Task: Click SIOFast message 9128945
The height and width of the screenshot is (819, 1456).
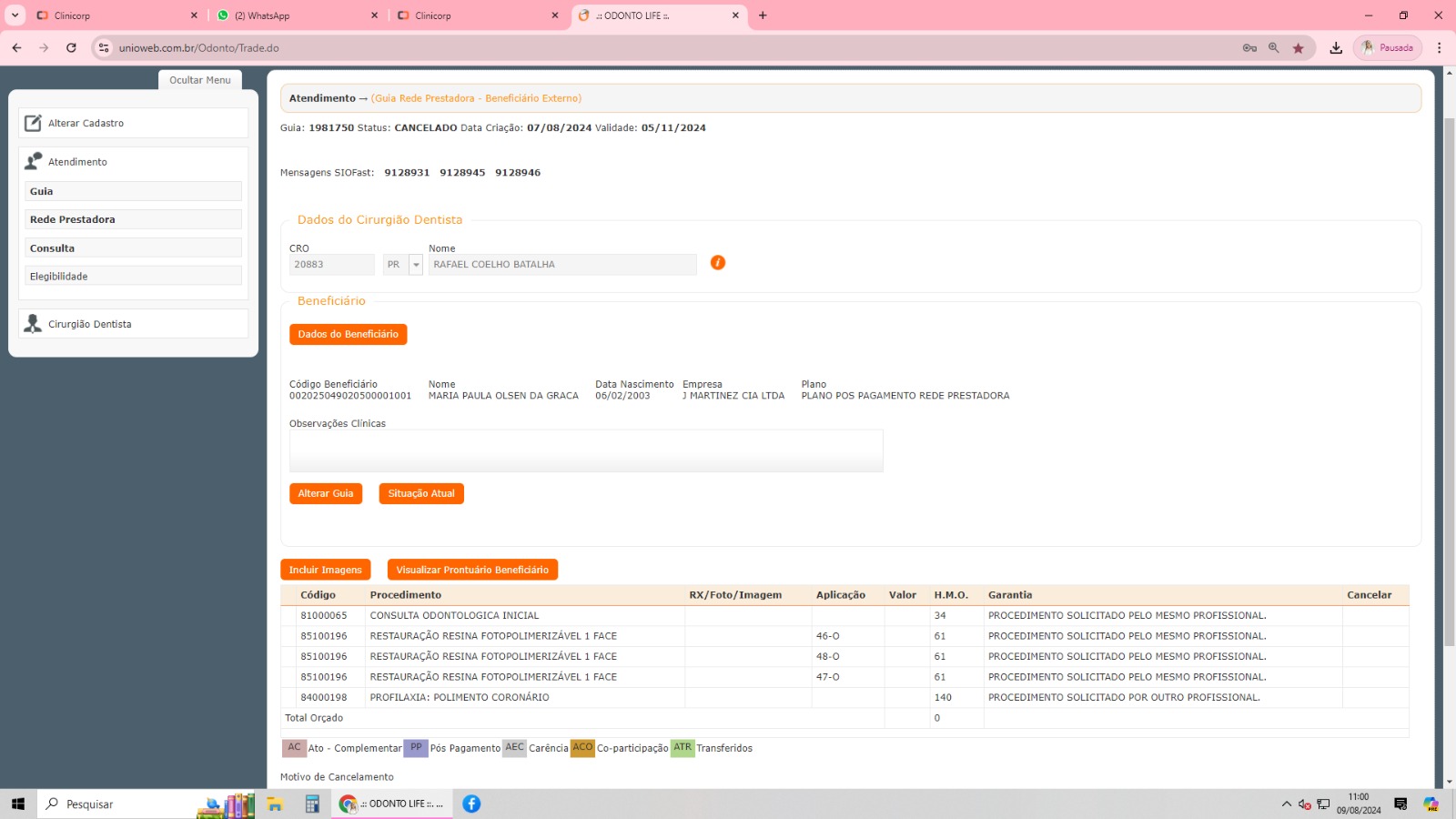Action: click(x=462, y=173)
